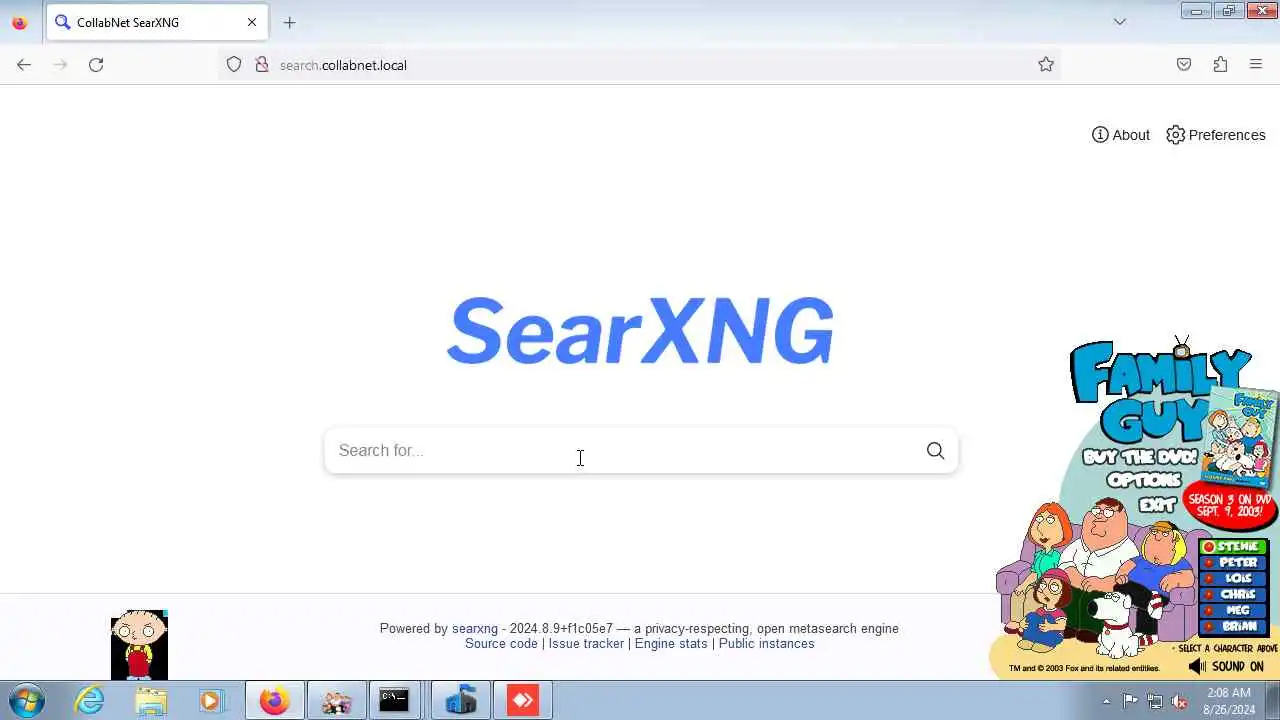Image resolution: width=1280 pixels, height=720 pixels.
Task: Click the SearXNG logo
Action: 640,330
